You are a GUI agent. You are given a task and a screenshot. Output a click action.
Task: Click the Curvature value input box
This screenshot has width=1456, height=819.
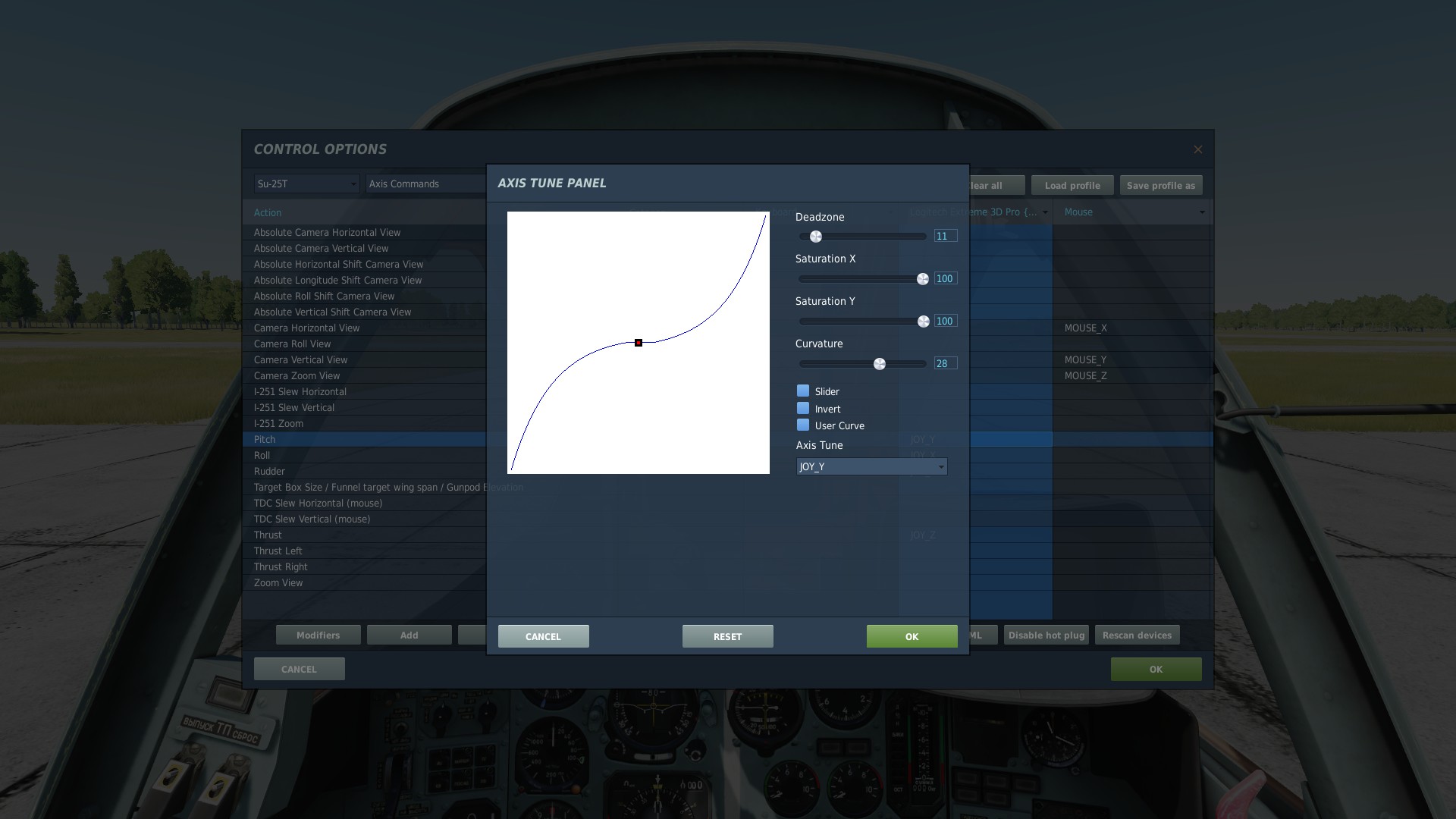point(945,363)
